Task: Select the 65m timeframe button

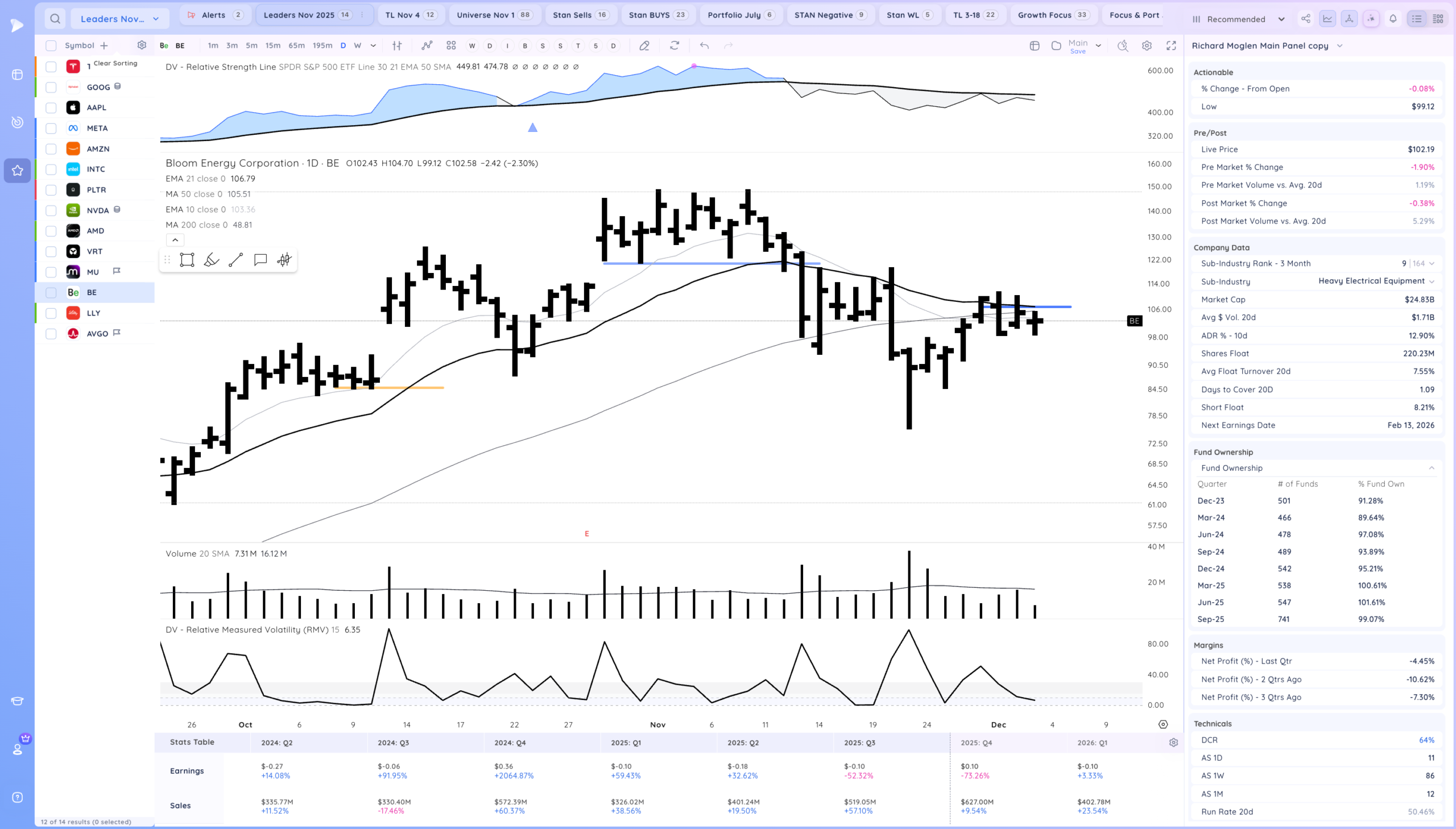Action: [296, 45]
